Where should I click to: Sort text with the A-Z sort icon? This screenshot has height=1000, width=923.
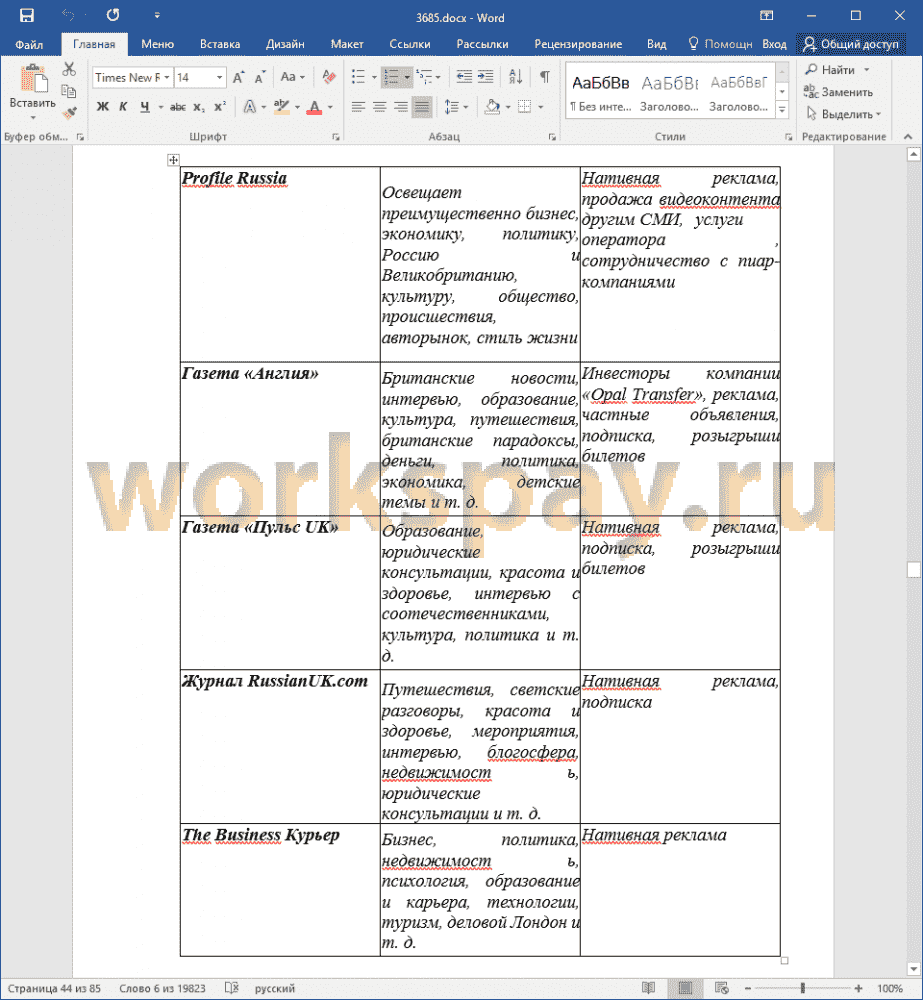point(515,77)
